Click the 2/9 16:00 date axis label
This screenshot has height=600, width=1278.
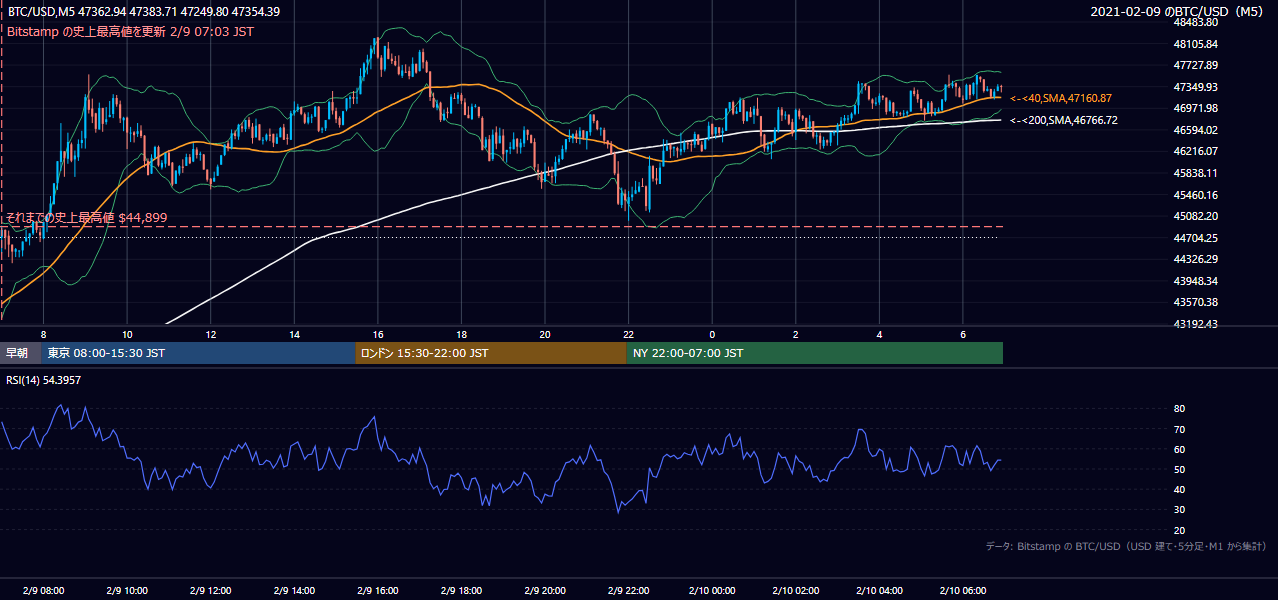pyautogui.click(x=378, y=590)
